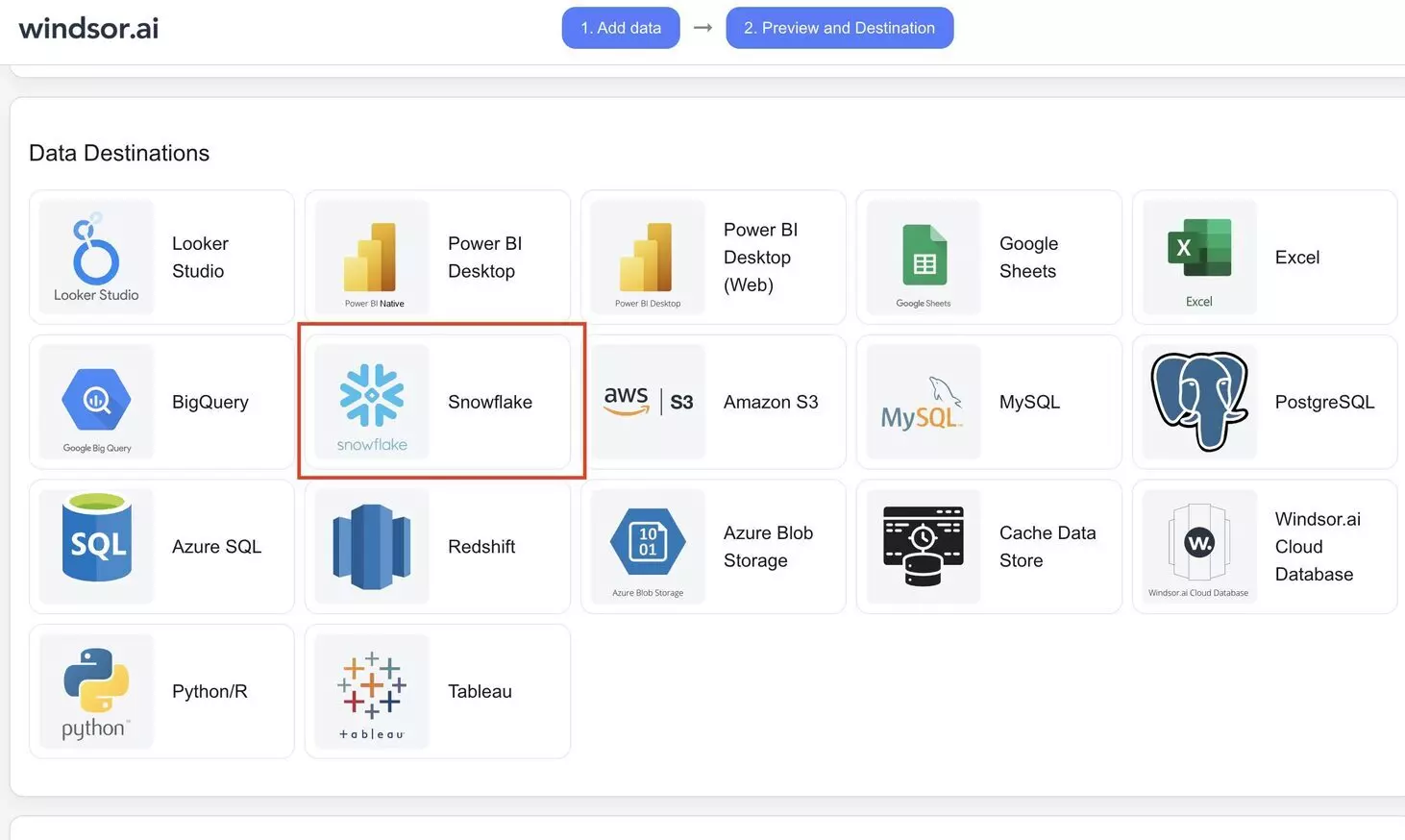Click the Snowflake logo icon
Image resolution: width=1405 pixels, height=840 pixels.
(372, 402)
